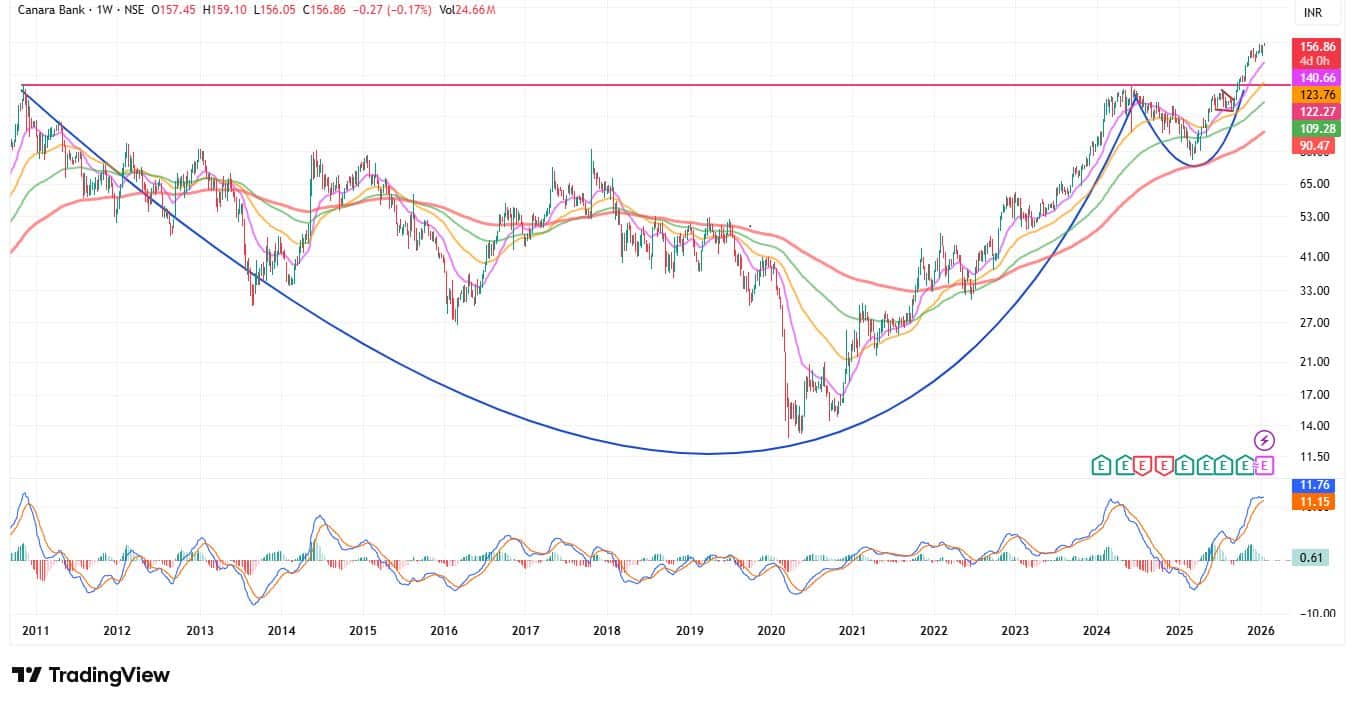Viewport: 1355px width, 705px height.
Task: Click the 2024 year on time axis
Action: pos(1097,631)
